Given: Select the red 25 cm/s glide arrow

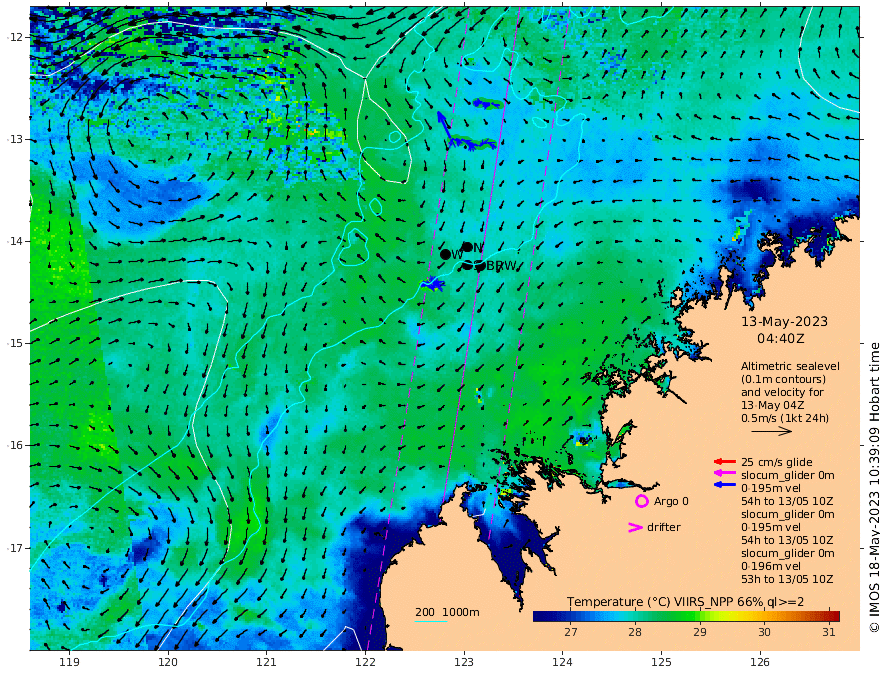Looking at the screenshot, I should pos(725,462).
